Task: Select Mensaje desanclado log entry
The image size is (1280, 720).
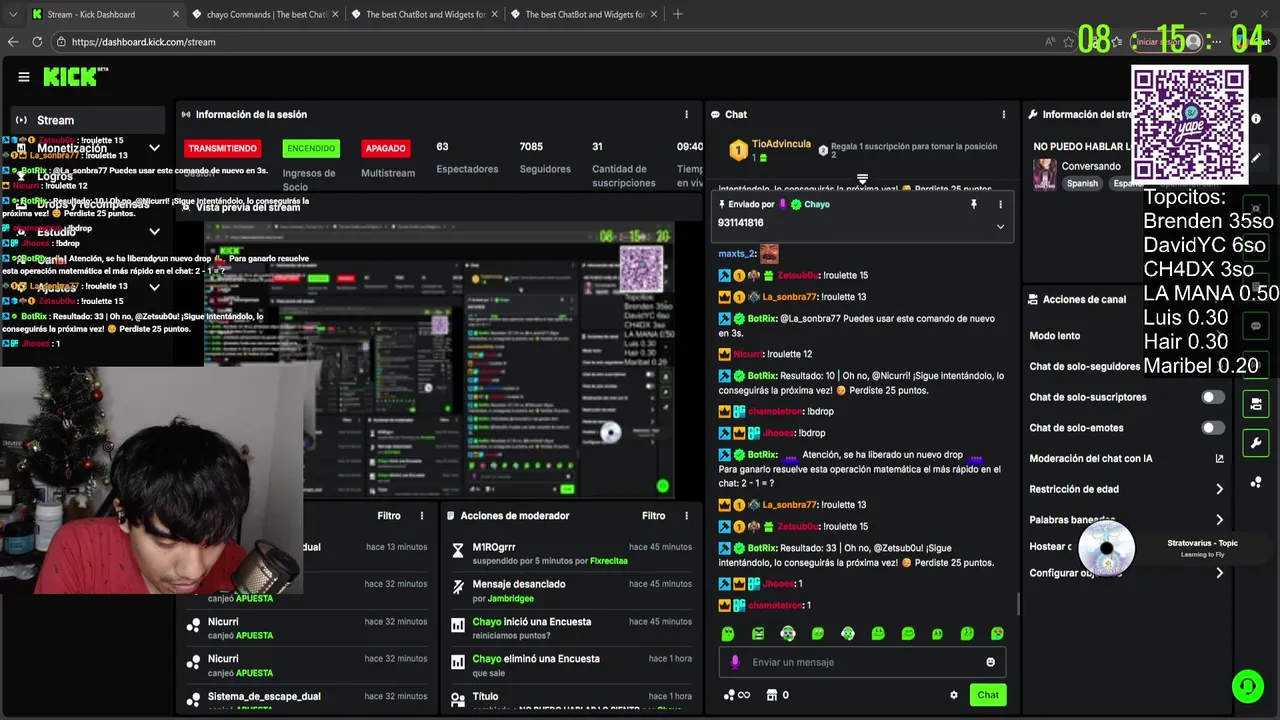Action: [x=570, y=590]
